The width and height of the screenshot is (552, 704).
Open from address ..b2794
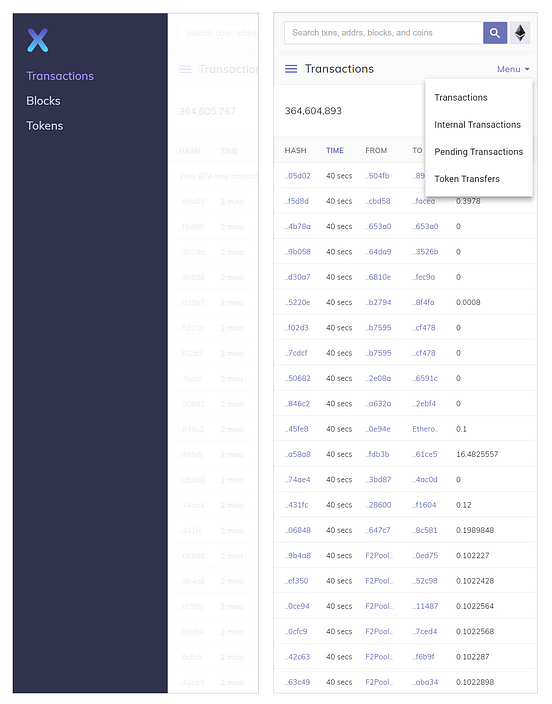(x=378, y=302)
